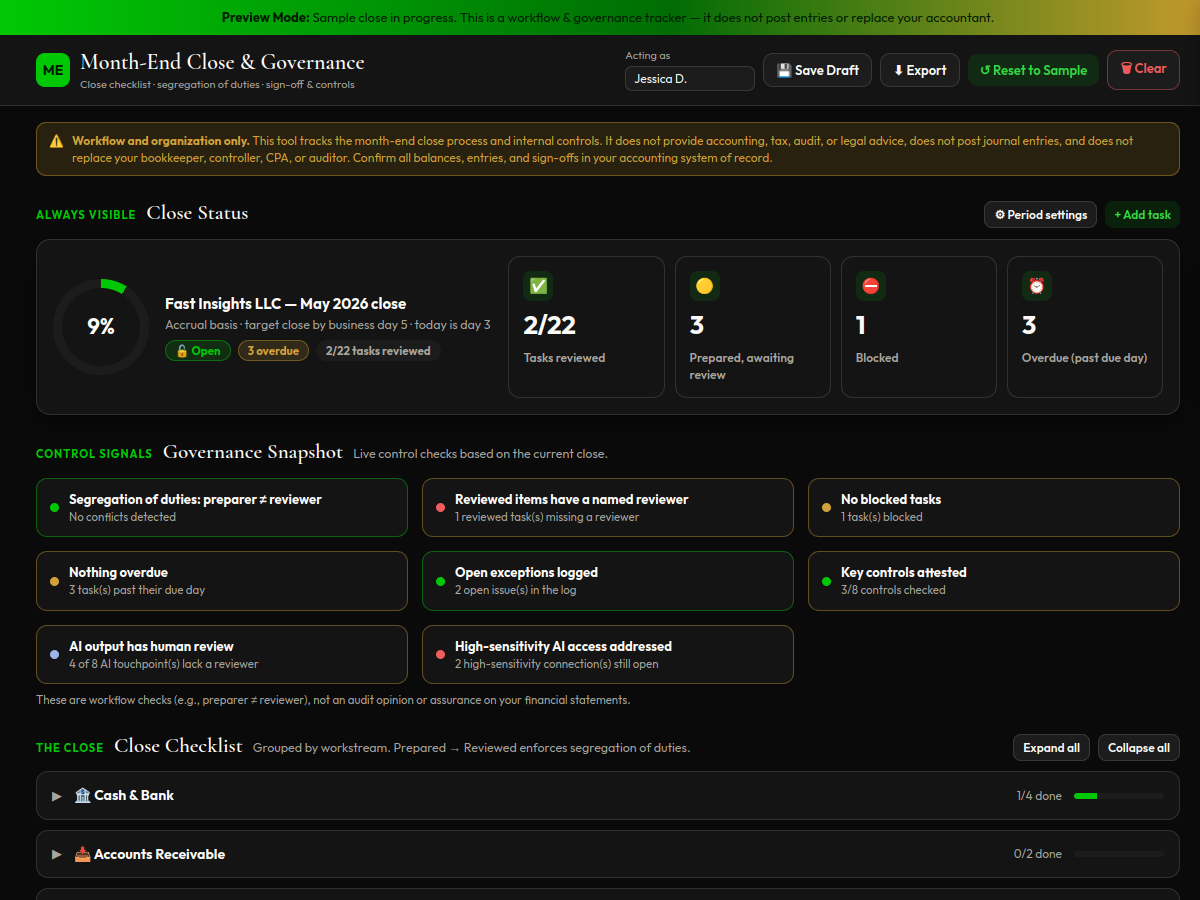Click the Prepared, awaiting review stat card
This screenshot has width=1200, height=900.
(x=753, y=327)
